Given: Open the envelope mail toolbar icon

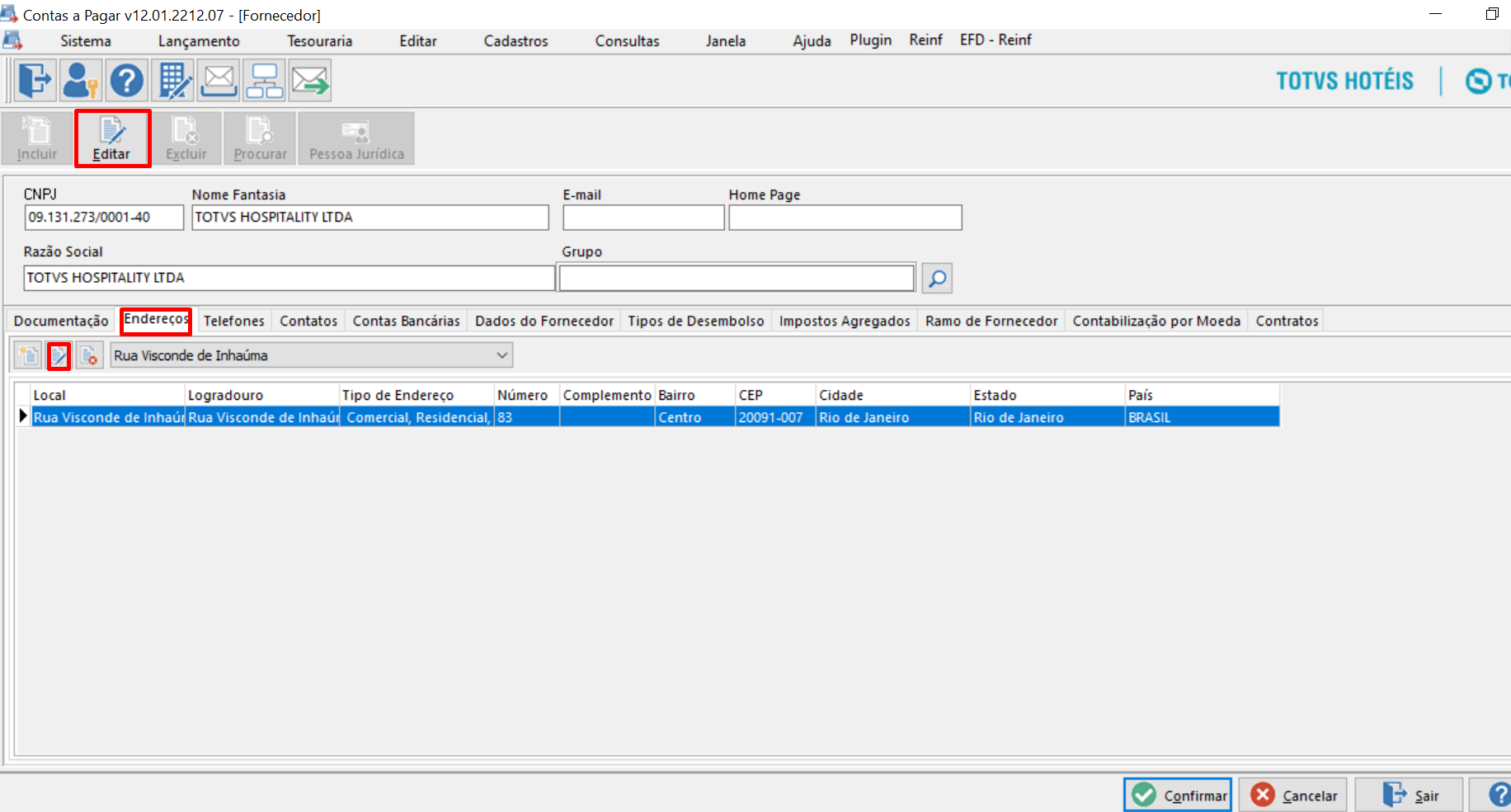Looking at the screenshot, I should 219,81.
